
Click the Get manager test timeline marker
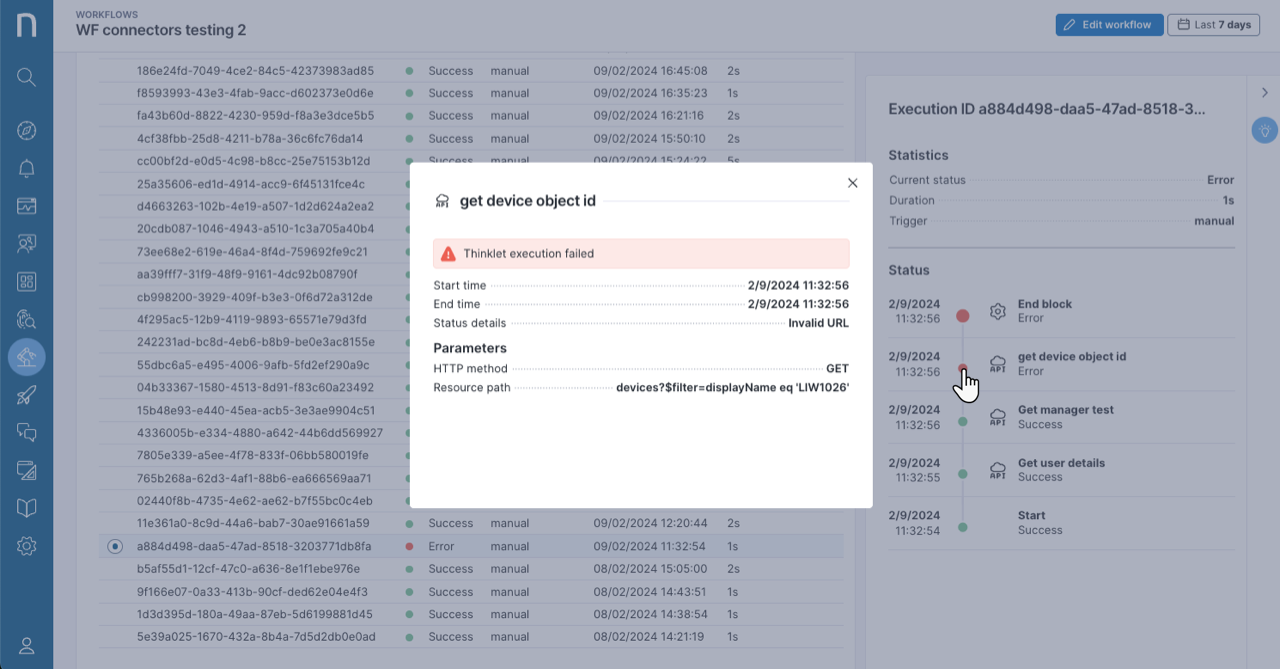963,422
